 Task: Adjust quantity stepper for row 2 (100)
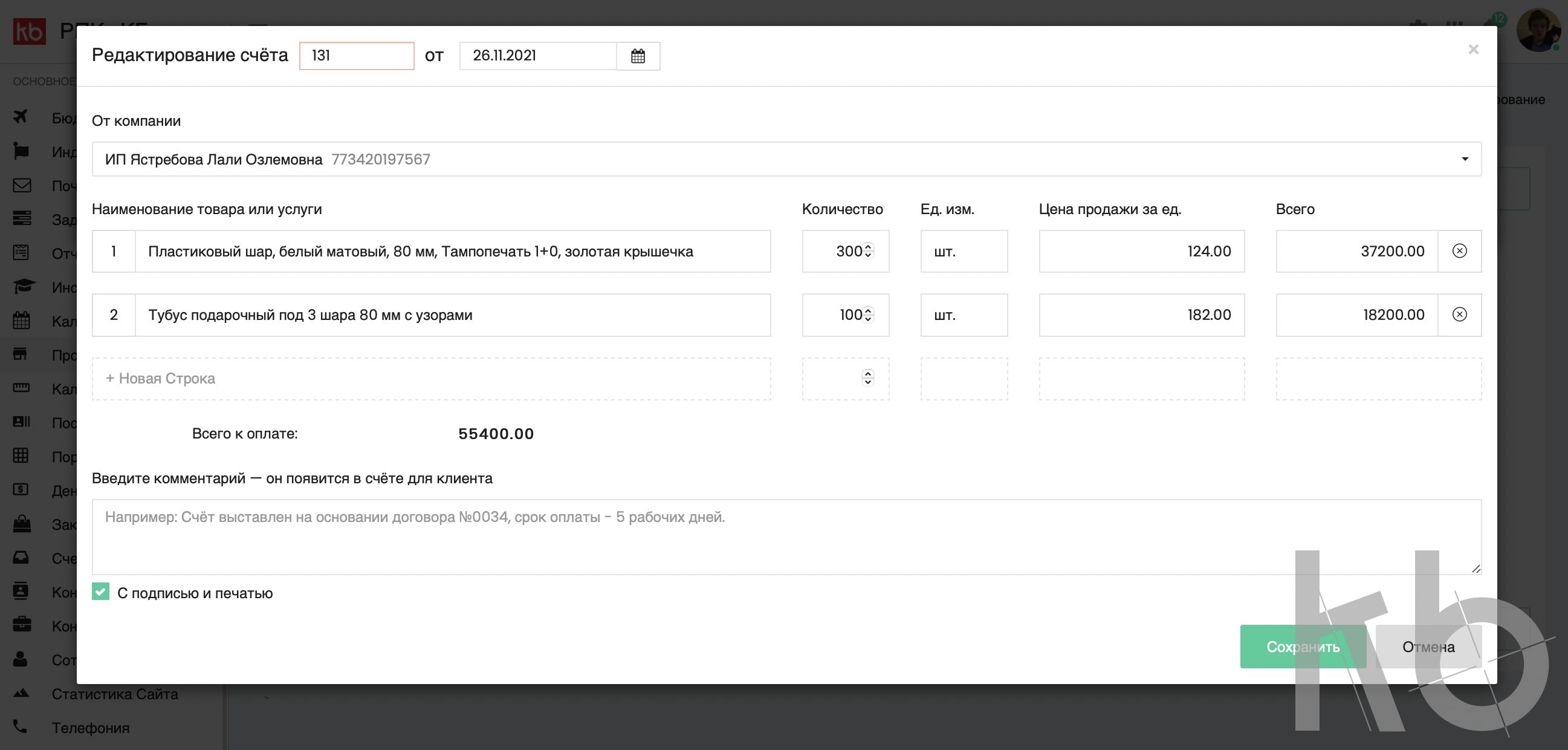(868, 315)
